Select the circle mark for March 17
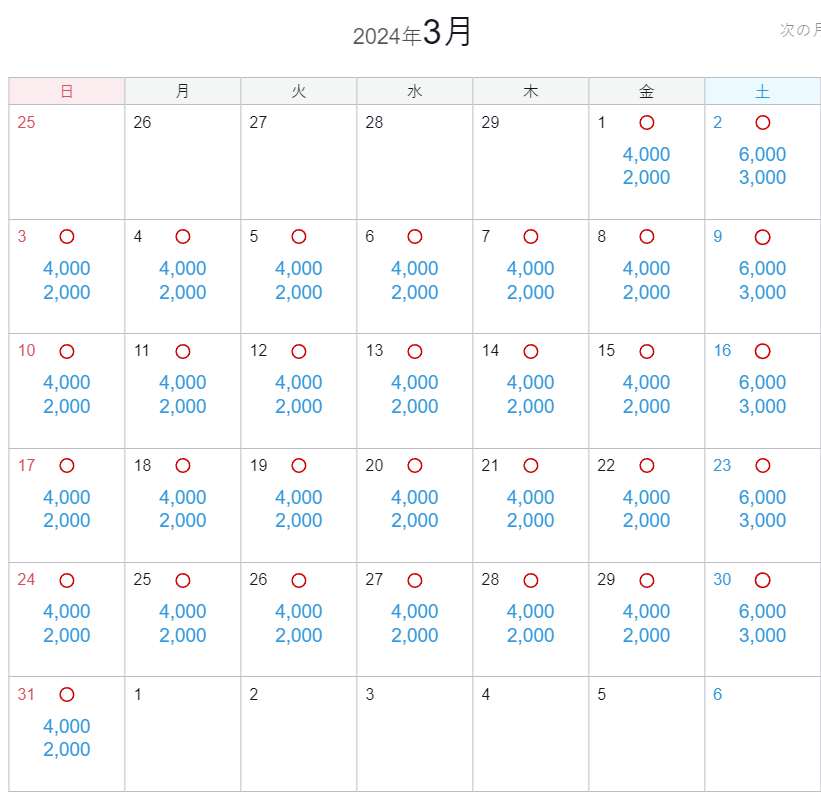Screen dimensions: 821x794 click(x=66, y=466)
